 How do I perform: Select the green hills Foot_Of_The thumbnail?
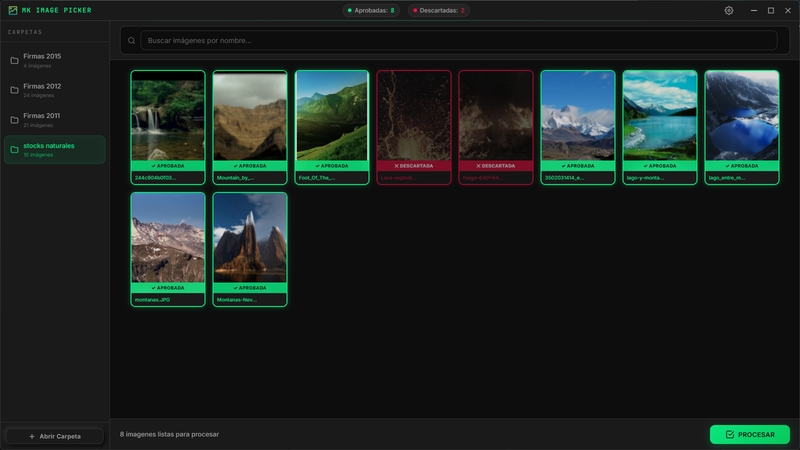pos(332,116)
